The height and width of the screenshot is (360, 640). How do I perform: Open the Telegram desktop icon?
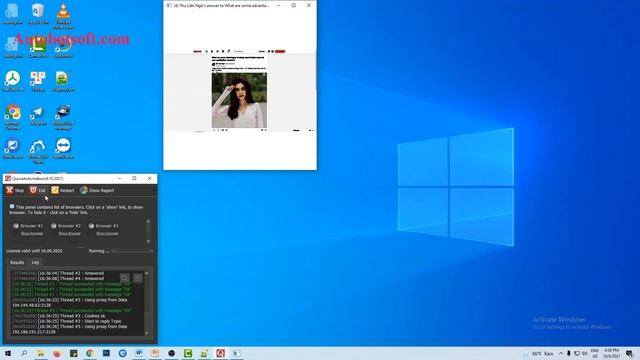[x=38, y=115]
